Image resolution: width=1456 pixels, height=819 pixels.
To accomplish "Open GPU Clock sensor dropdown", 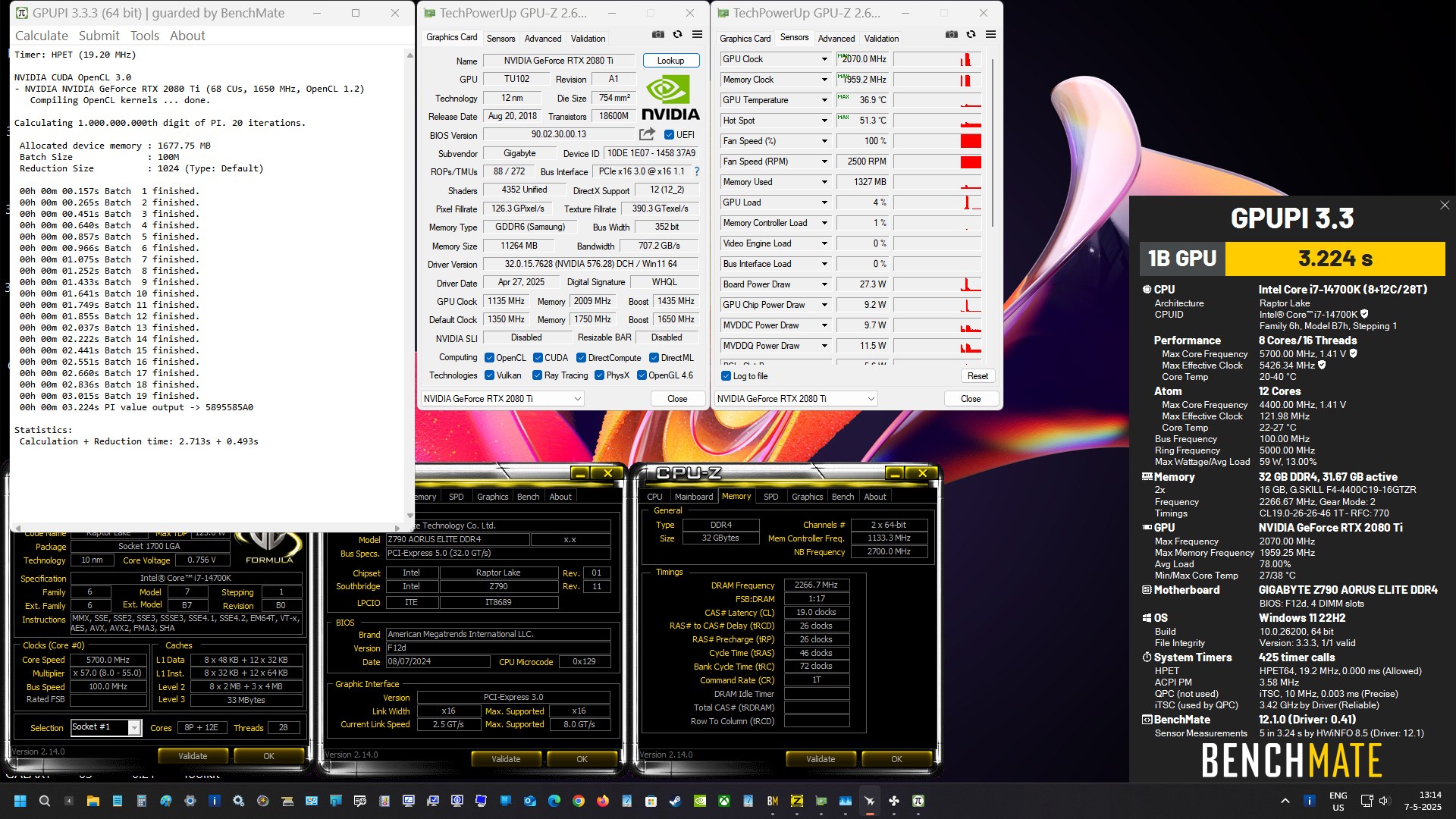I will click(824, 59).
